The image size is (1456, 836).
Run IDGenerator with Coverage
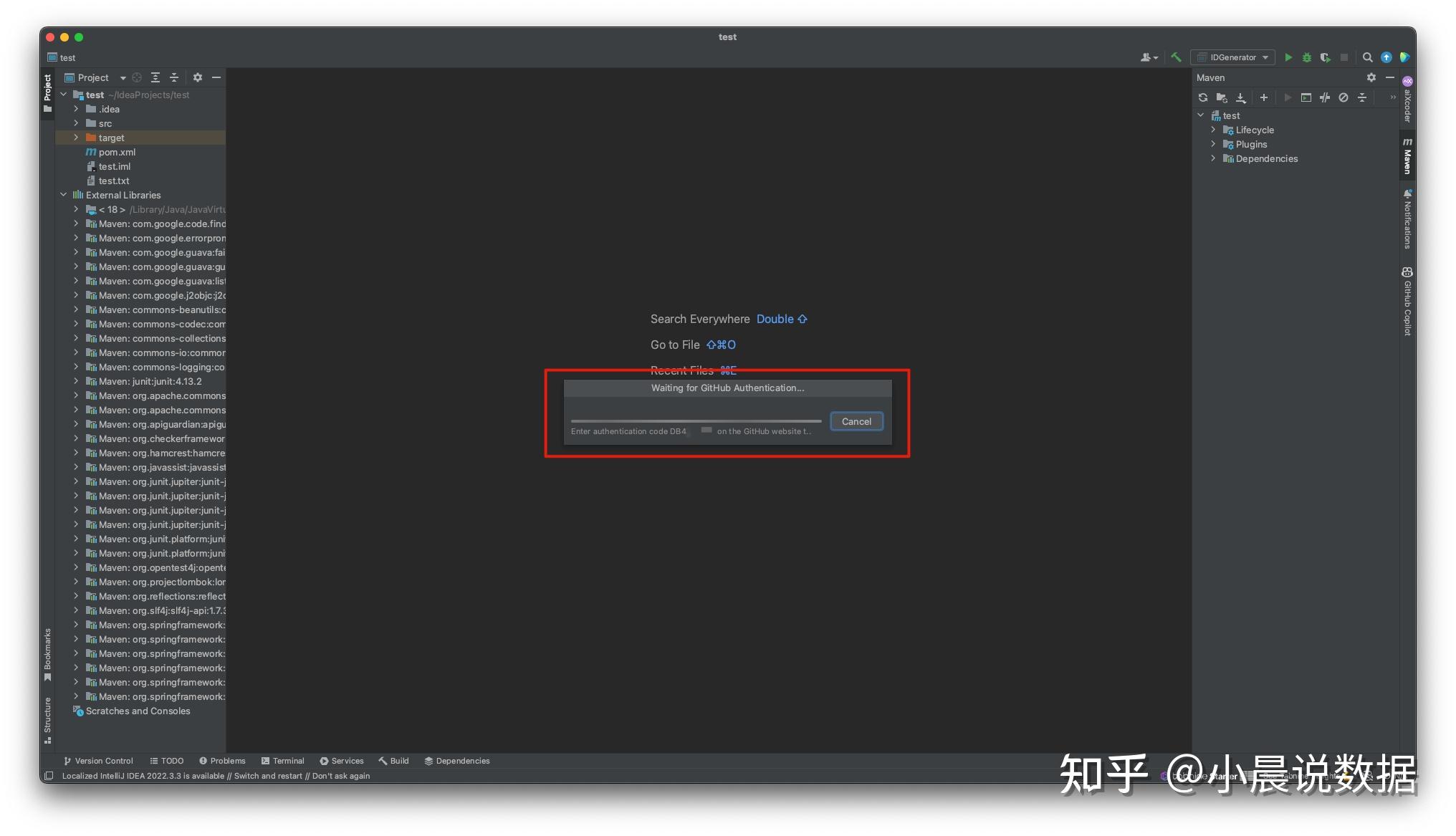tap(1326, 57)
